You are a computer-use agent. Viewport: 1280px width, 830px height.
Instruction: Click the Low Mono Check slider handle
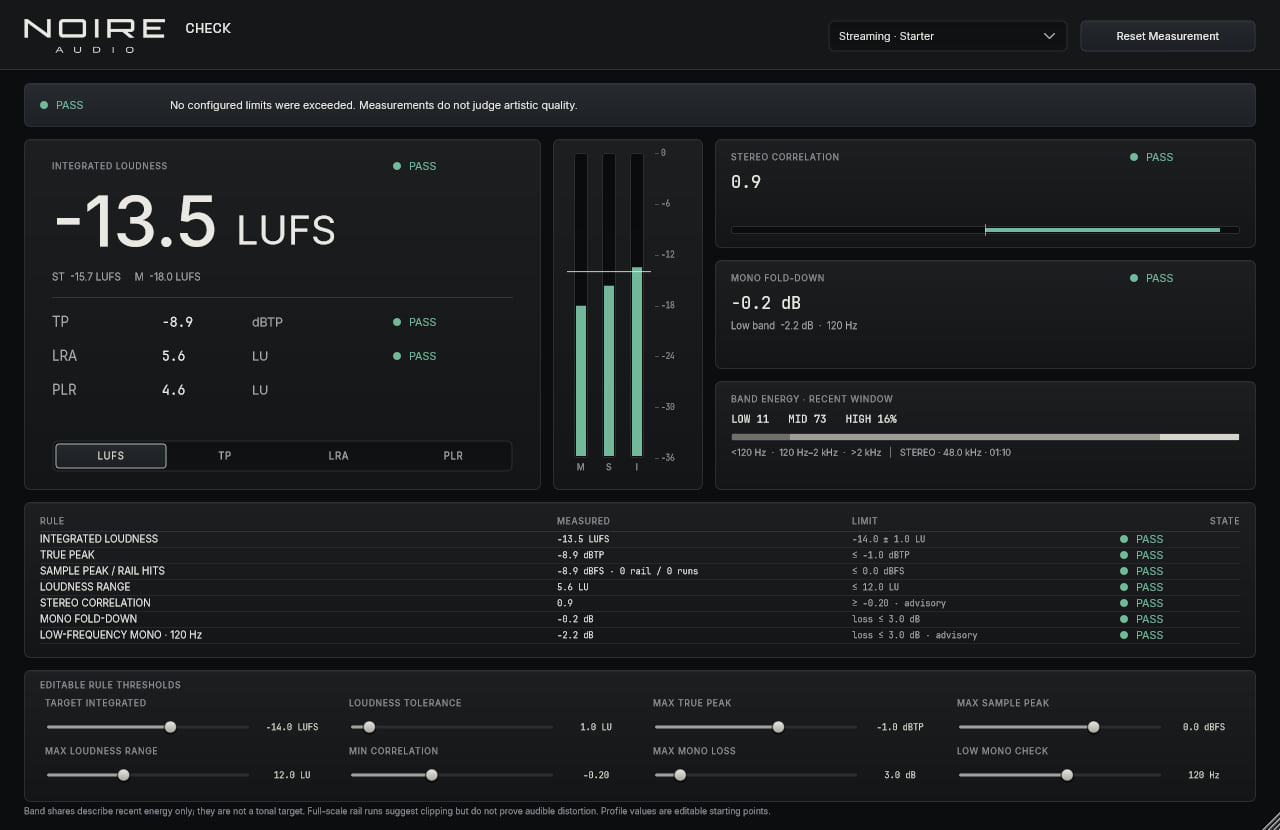click(1067, 775)
